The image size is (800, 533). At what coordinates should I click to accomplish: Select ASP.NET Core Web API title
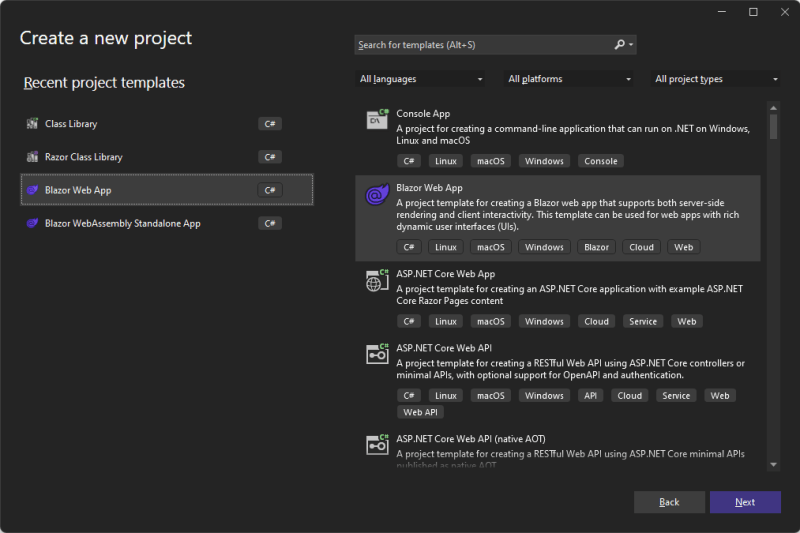(444, 348)
